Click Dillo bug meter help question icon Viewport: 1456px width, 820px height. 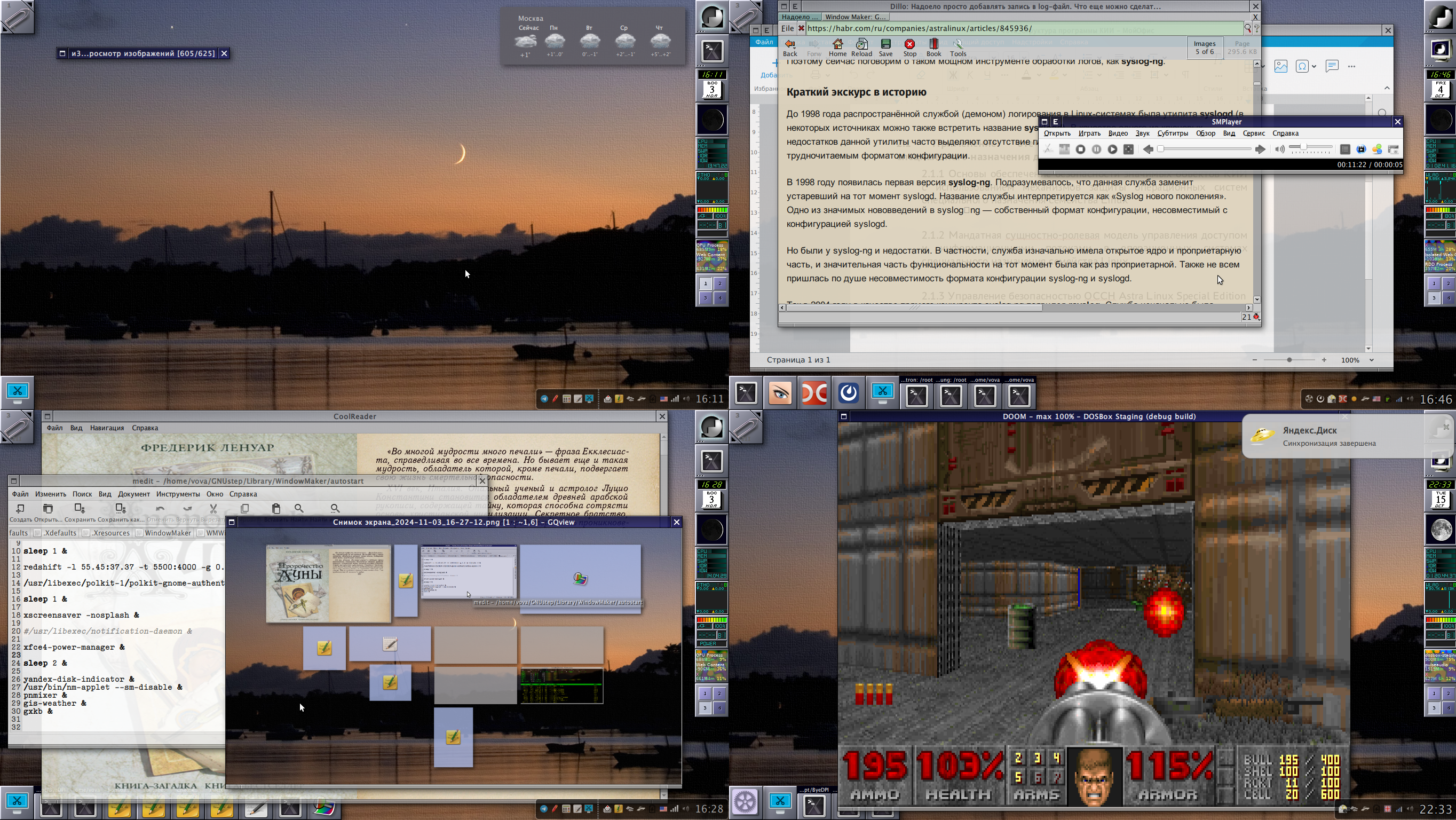pos(1256,28)
